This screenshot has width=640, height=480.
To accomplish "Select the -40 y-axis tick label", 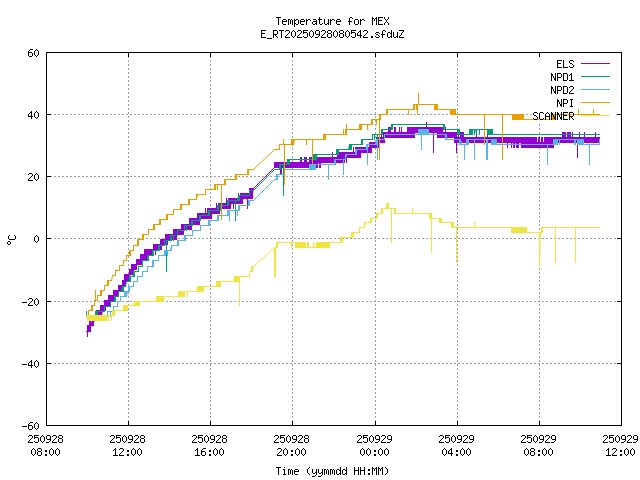I will coord(30,363).
